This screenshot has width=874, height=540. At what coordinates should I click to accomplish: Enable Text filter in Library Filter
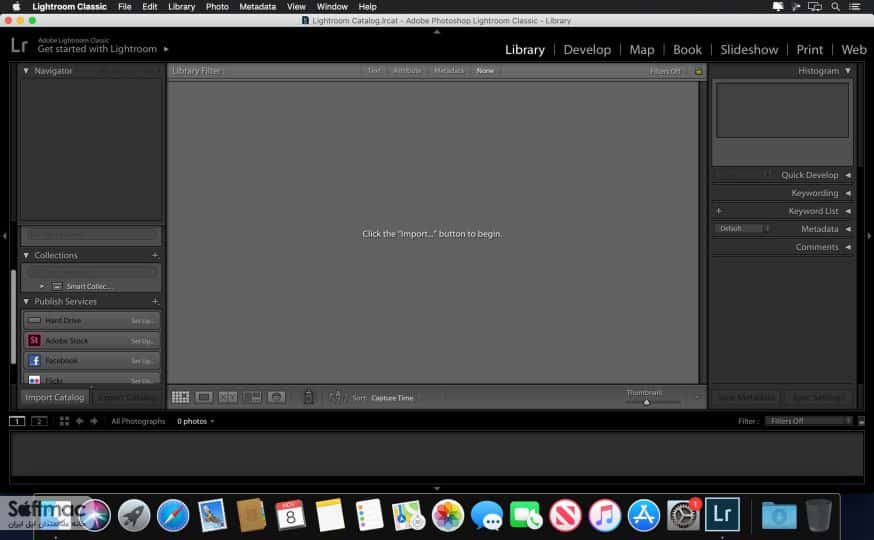(374, 71)
